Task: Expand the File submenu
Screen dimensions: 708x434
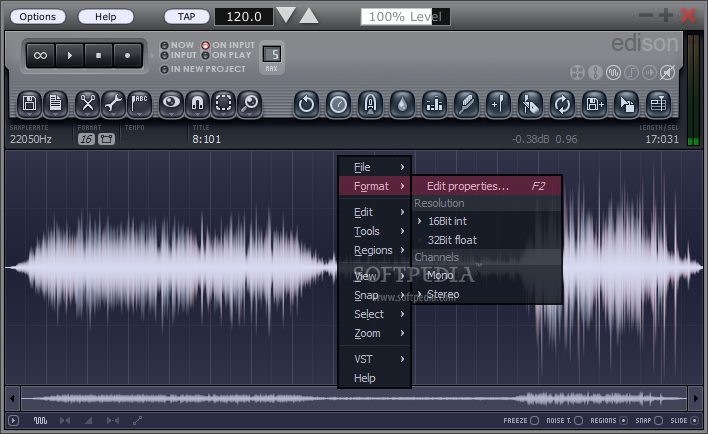Action: click(375, 167)
